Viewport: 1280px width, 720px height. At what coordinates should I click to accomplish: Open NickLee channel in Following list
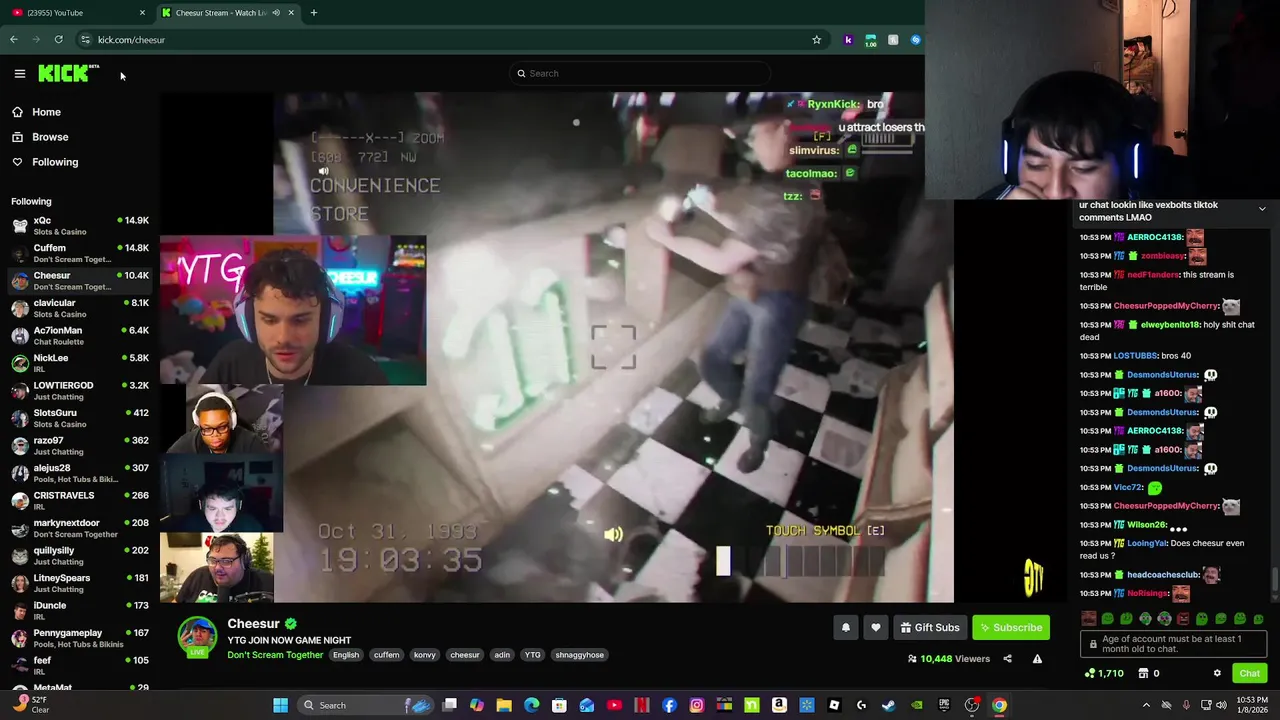tap(80, 363)
